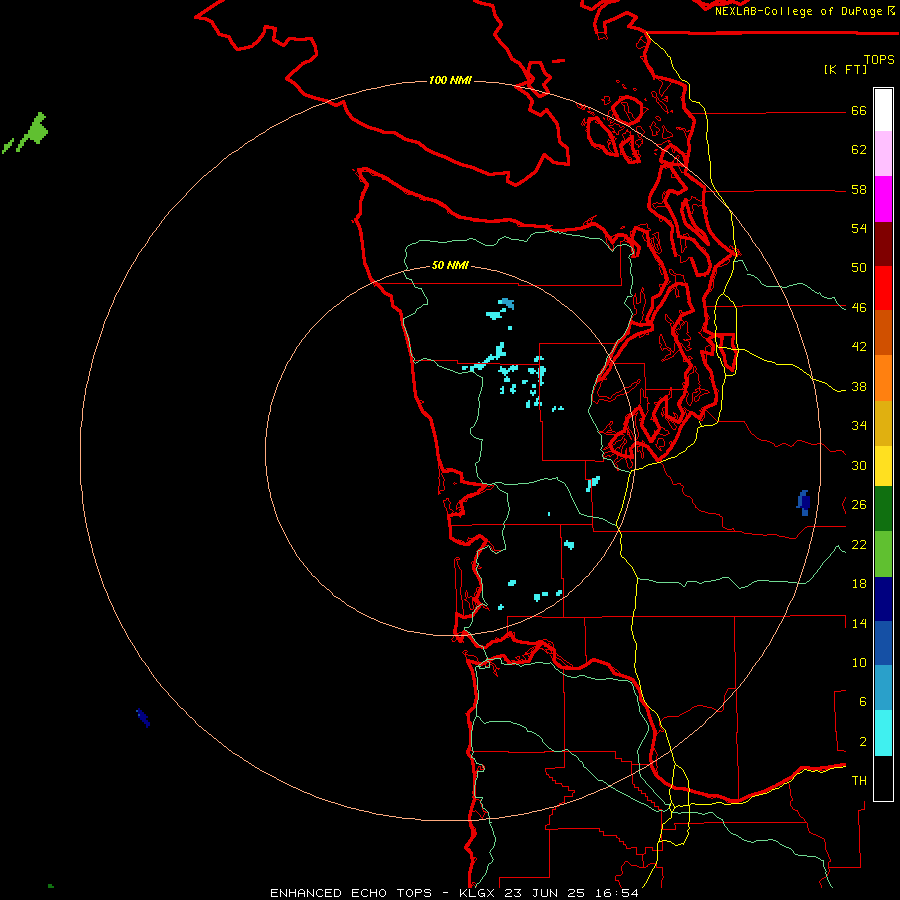Click the scale label 26
The image size is (900, 900).
[x=859, y=505]
